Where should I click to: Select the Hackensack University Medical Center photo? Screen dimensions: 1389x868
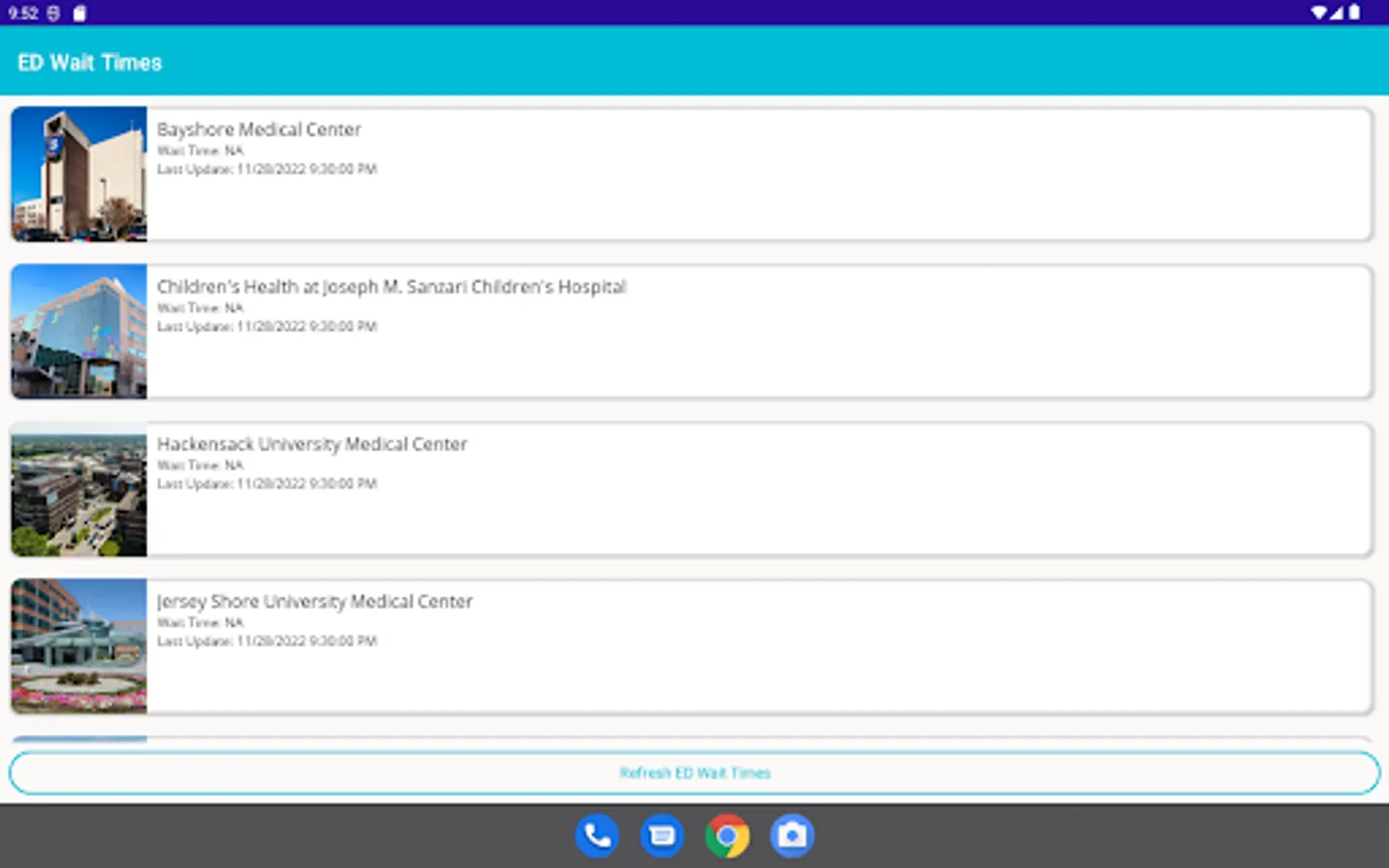(x=79, y=489)
